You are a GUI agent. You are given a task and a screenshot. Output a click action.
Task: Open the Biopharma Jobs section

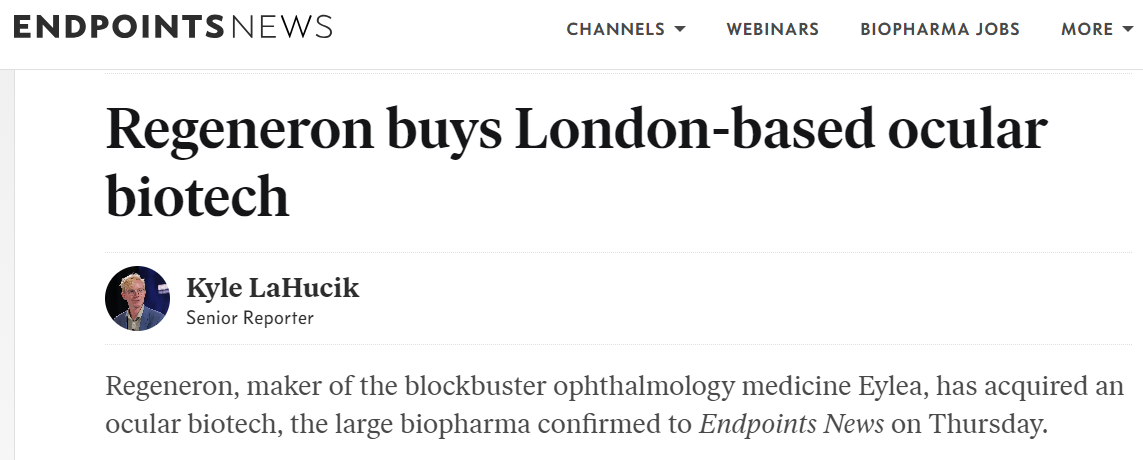(940, 29)
